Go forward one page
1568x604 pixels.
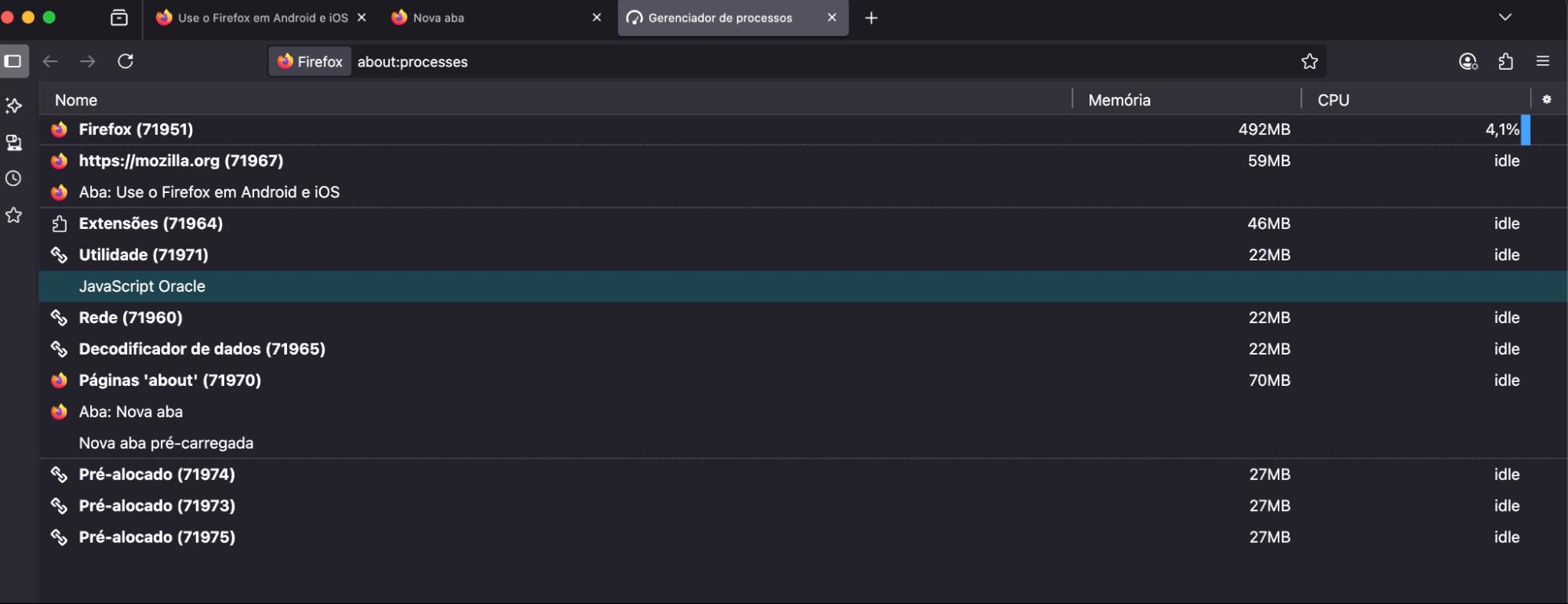pyautogui.click(x=88, y=61)
